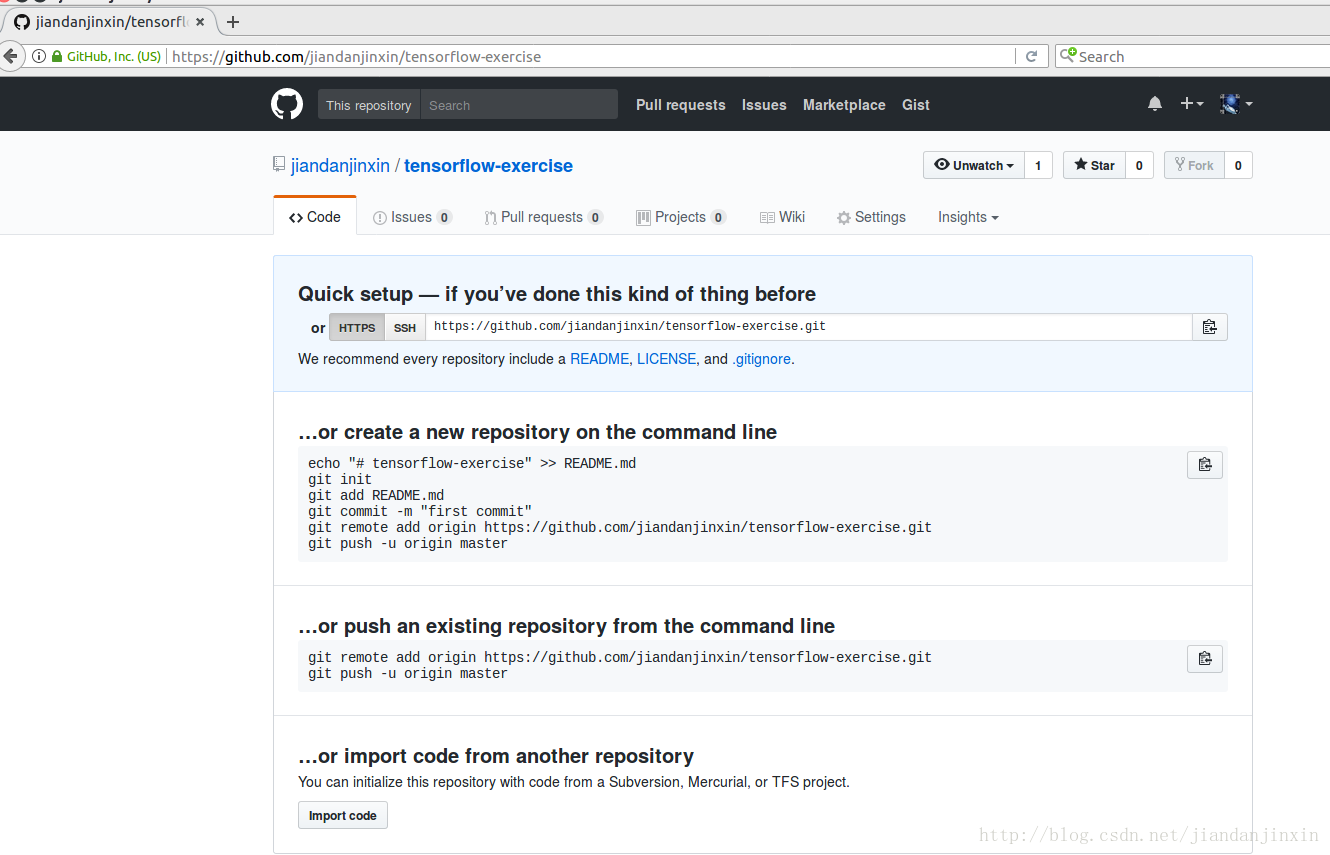Image resolution: width=1330 pixels, height=855 pixels.
Task: Click the site info icon in address bar
Action: click(x=39, y=57)
